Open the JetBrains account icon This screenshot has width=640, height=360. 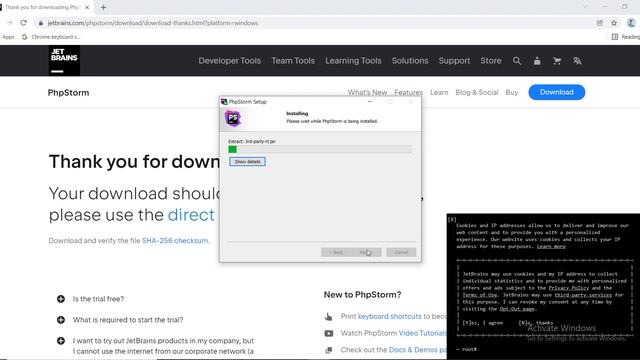(x=537, y=61)
